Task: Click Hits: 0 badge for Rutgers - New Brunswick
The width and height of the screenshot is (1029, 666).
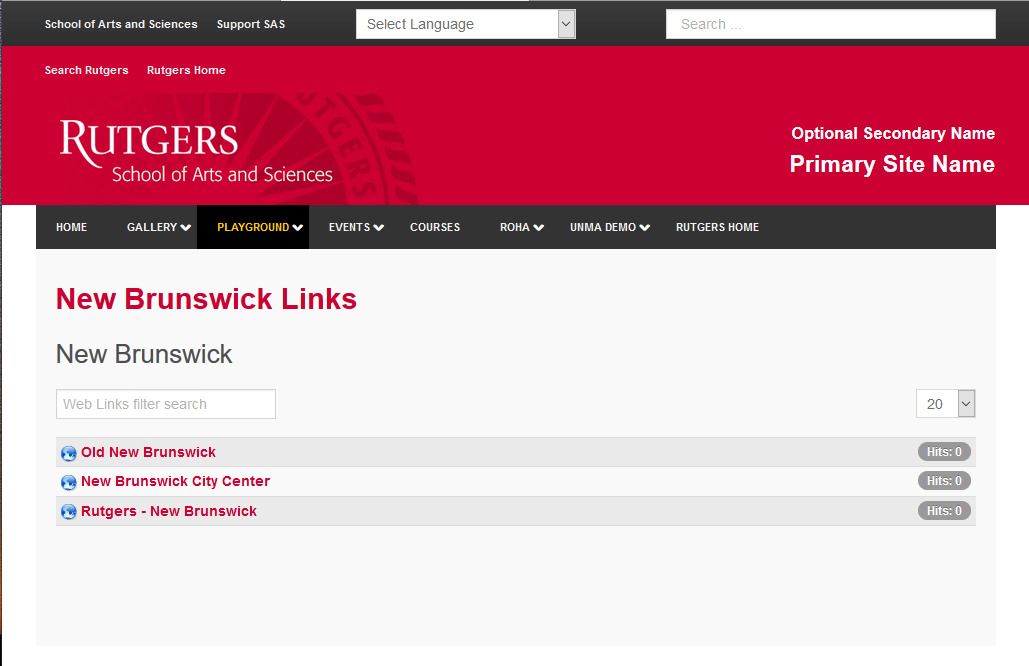Action: coord(944,511)
